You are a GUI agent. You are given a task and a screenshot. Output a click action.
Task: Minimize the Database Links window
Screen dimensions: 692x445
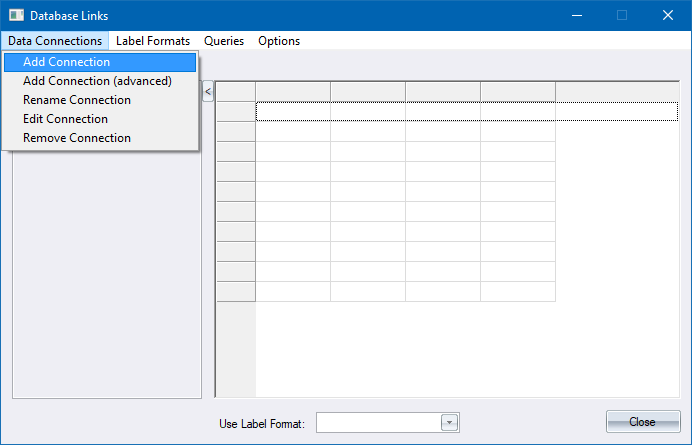576,16
